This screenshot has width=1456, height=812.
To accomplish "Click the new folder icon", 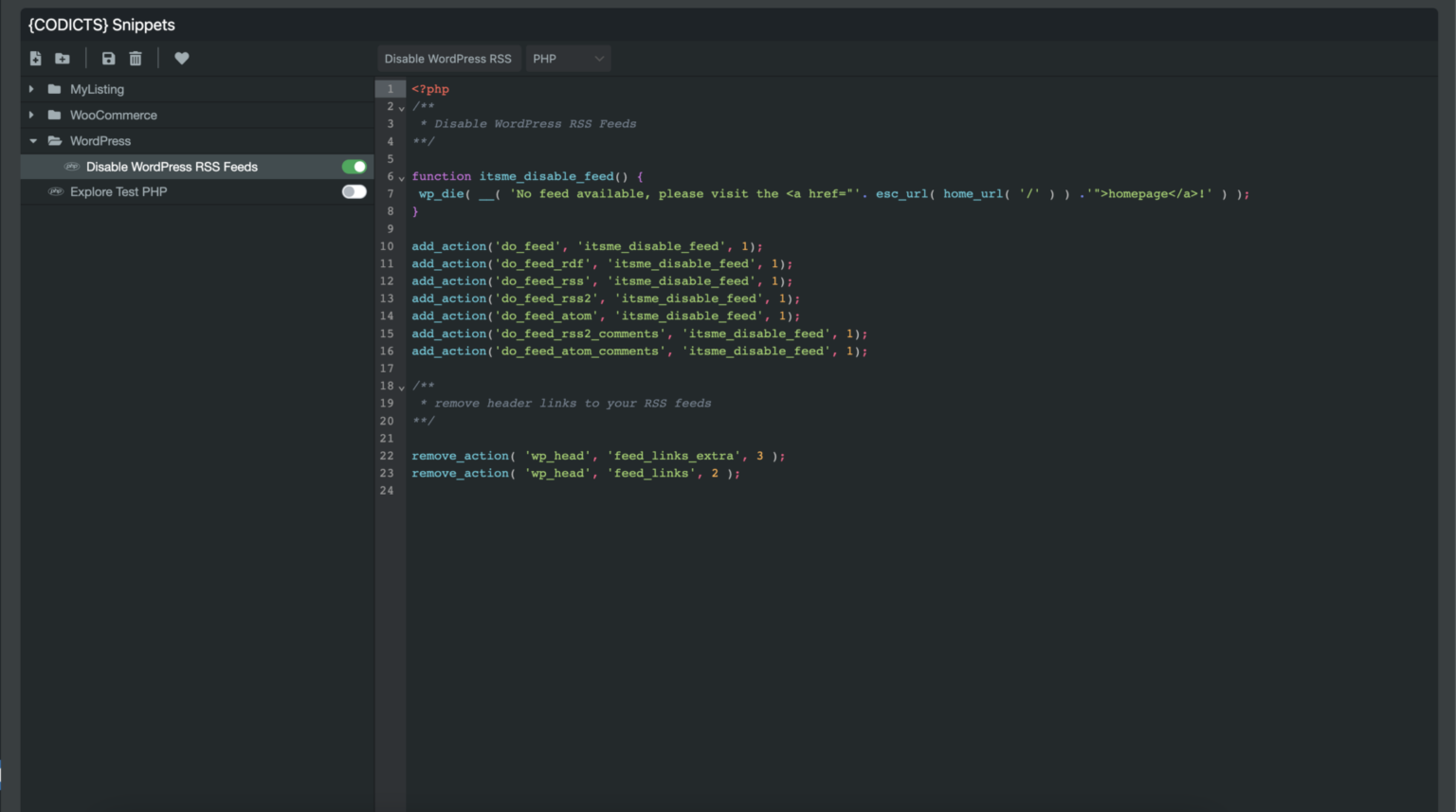I will tap(63, 59).
